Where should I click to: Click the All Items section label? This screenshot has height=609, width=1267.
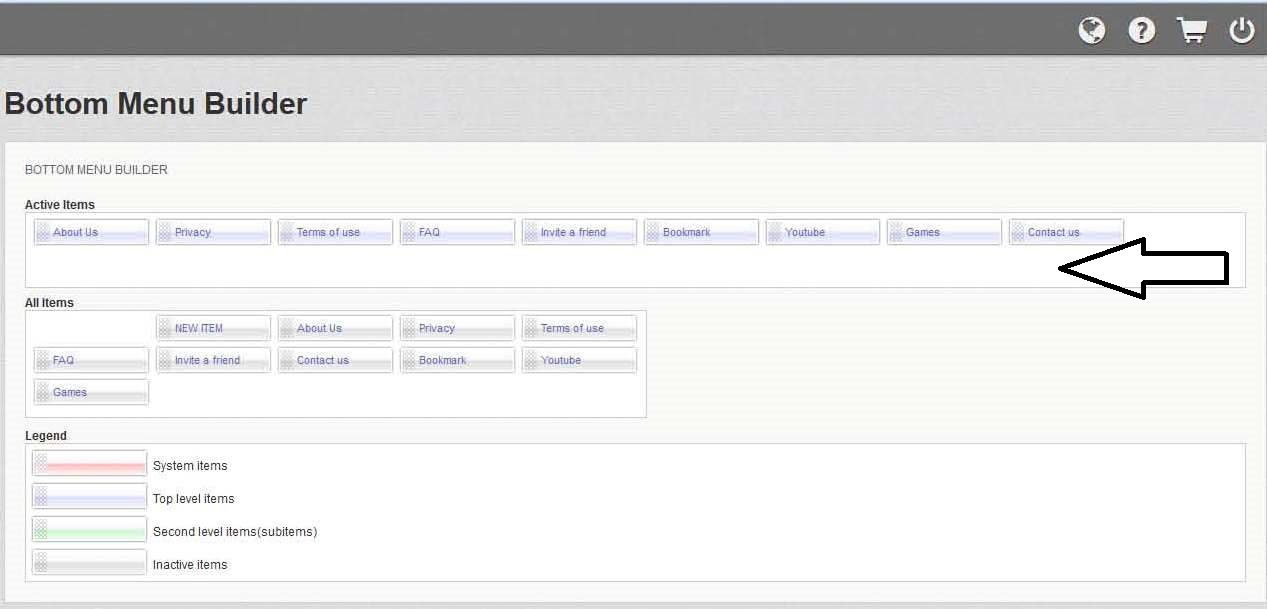click(x=49, y=303)
